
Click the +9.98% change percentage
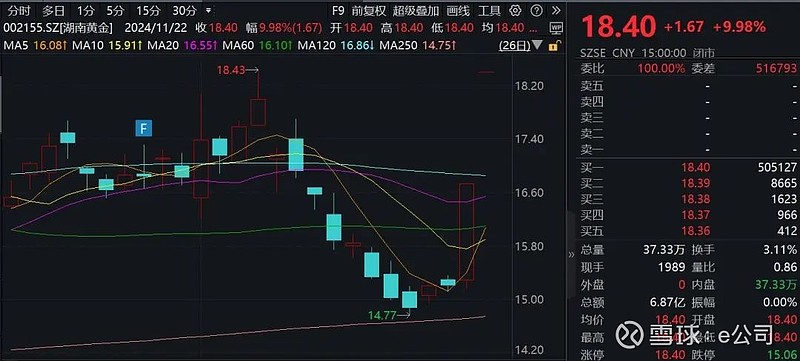click(x=738, y=27)
